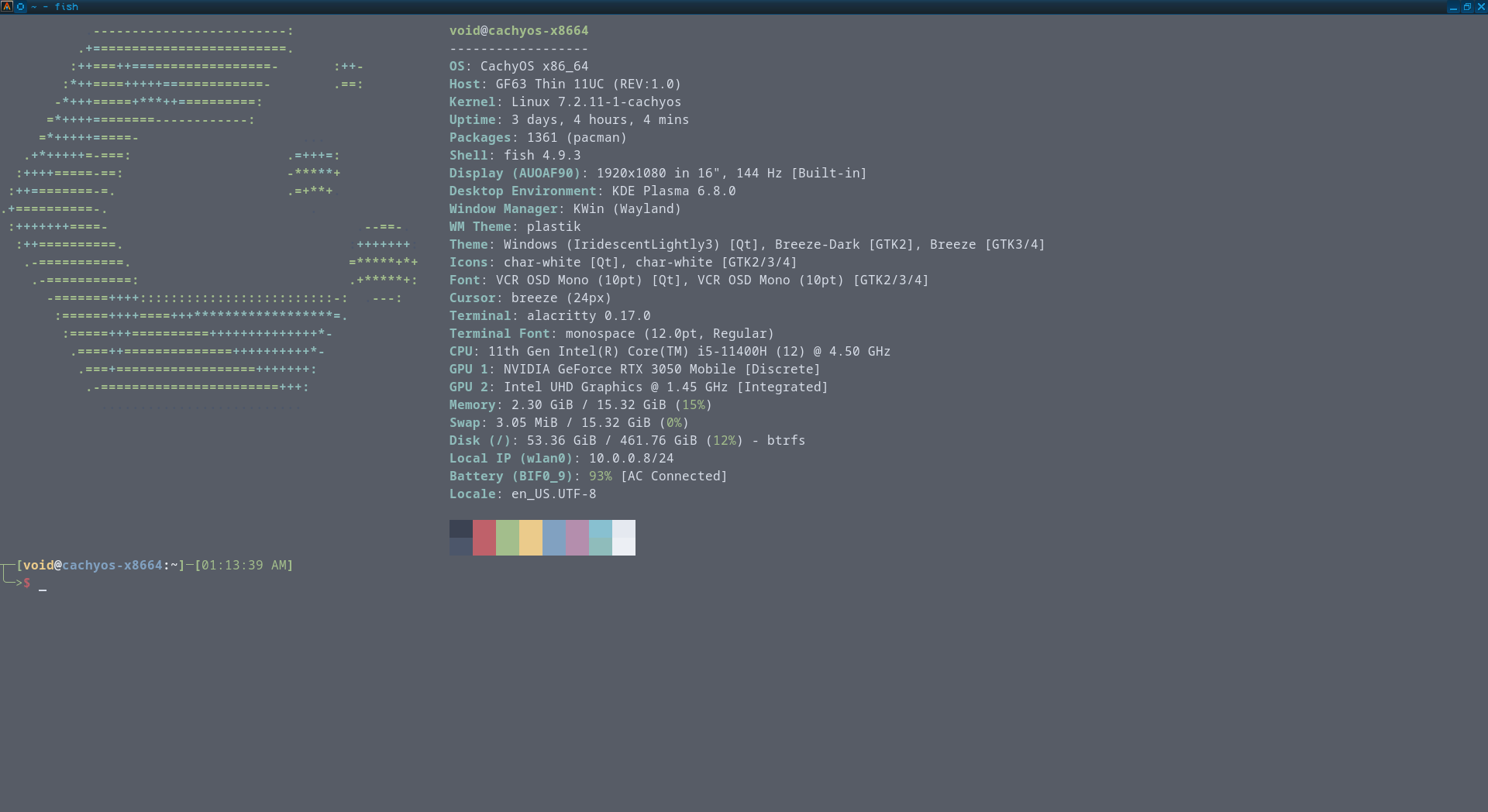Click the CPU i5-11400H line
Screen dimensions: 1488x812
(x=670, y=352)
